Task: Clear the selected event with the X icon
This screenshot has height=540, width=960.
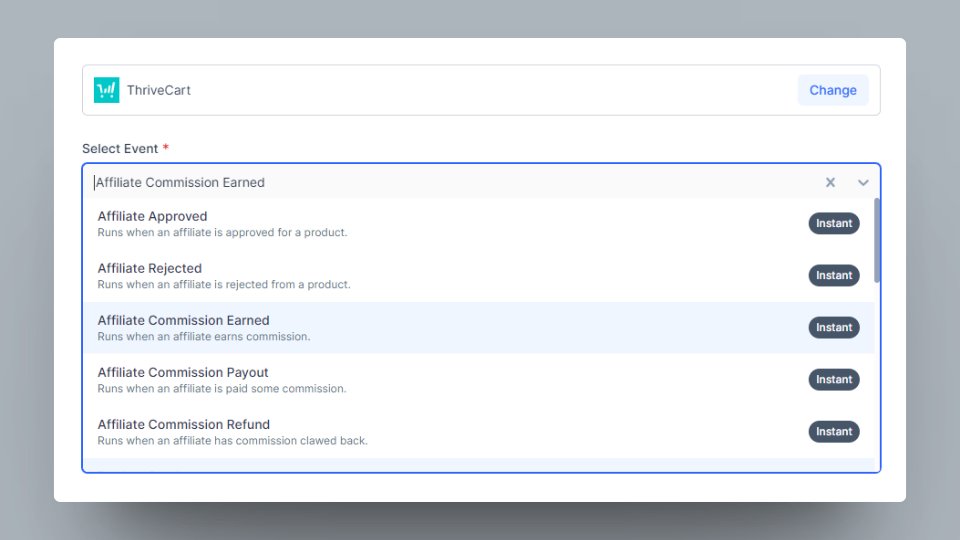Action: coord(830,182)
